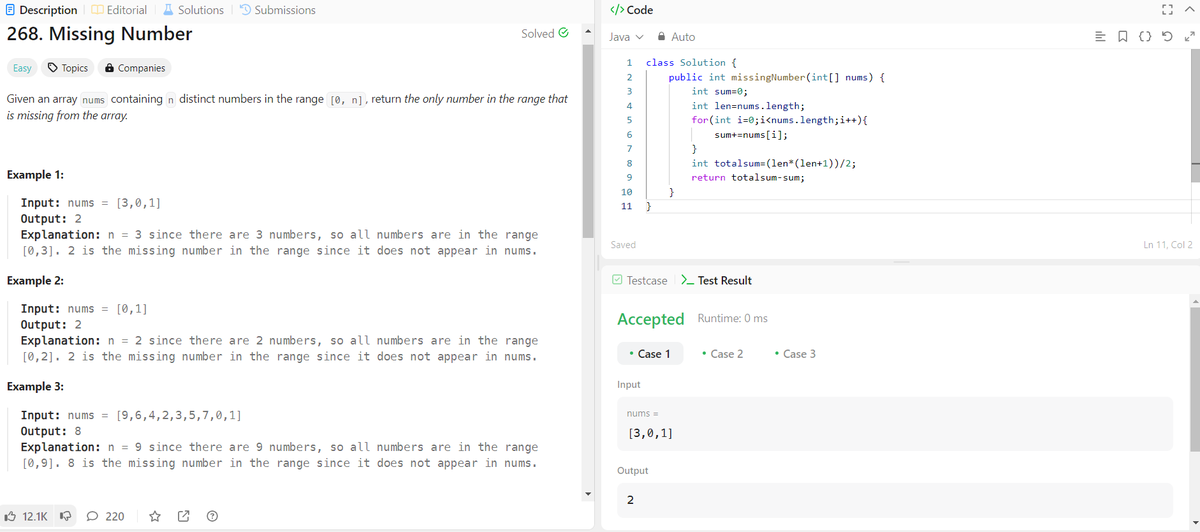Open the Java language dropdown
The image size is (1200, 532).
(x=625, y=37)
